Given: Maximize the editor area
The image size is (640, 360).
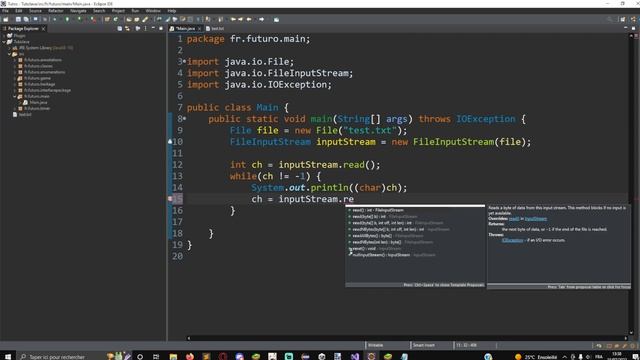Looking at the screenshot, I should coord(633,28).
